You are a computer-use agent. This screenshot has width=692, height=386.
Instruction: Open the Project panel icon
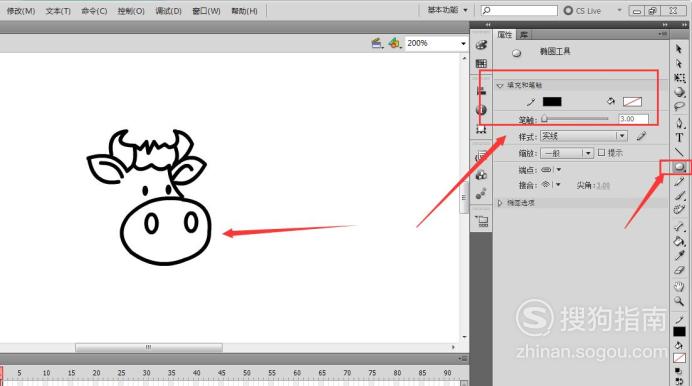point(481,221)
